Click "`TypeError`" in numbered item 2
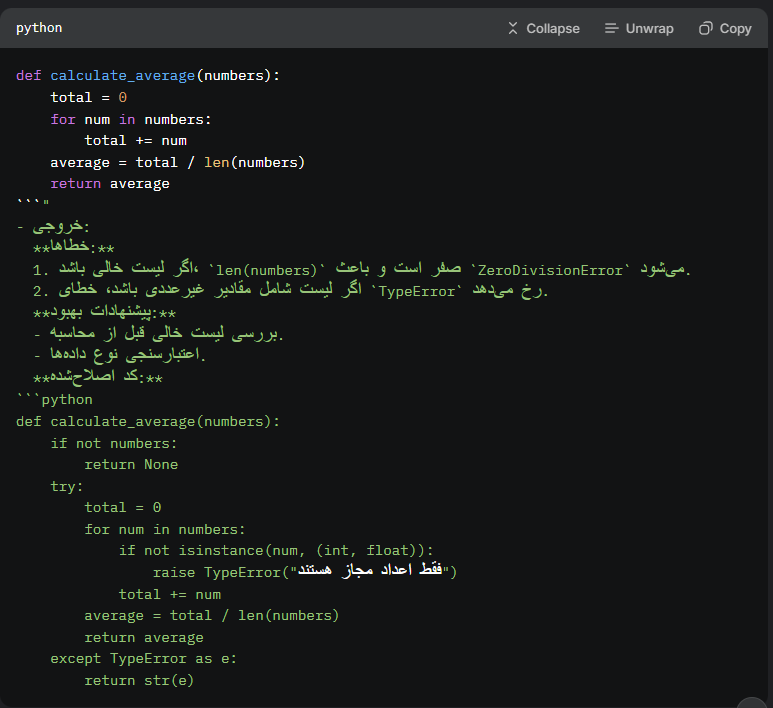773x708 pixels. pos(417,291)
